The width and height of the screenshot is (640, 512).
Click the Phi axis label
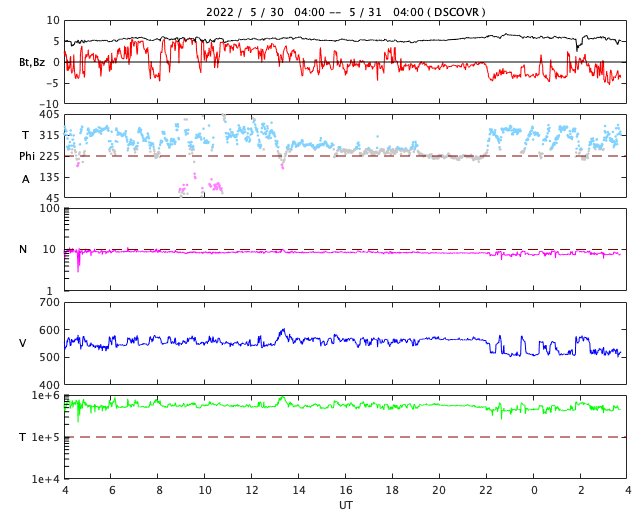pos(27,156)
